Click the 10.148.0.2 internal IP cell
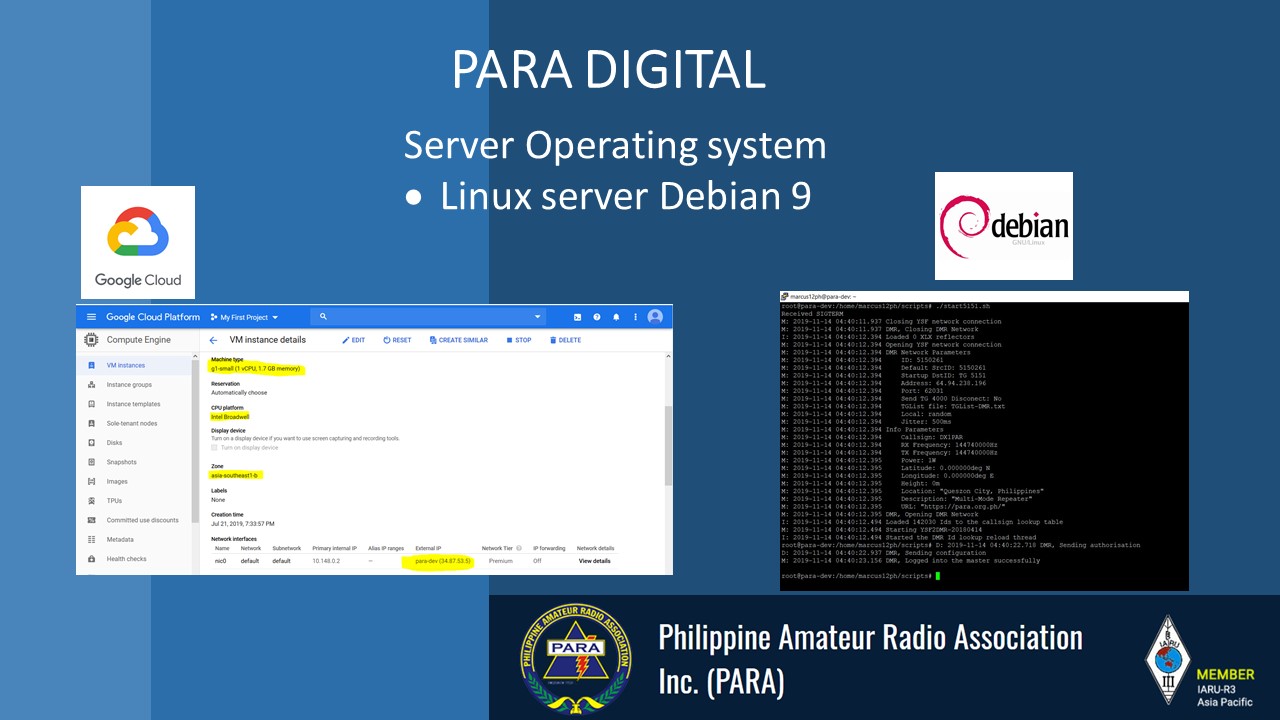Screen dimensions: 1280x720 point(326,561)
